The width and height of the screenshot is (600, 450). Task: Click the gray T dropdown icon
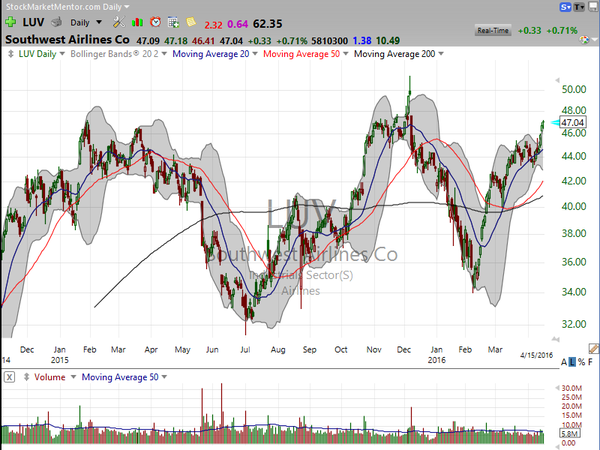tap(579, 7)
